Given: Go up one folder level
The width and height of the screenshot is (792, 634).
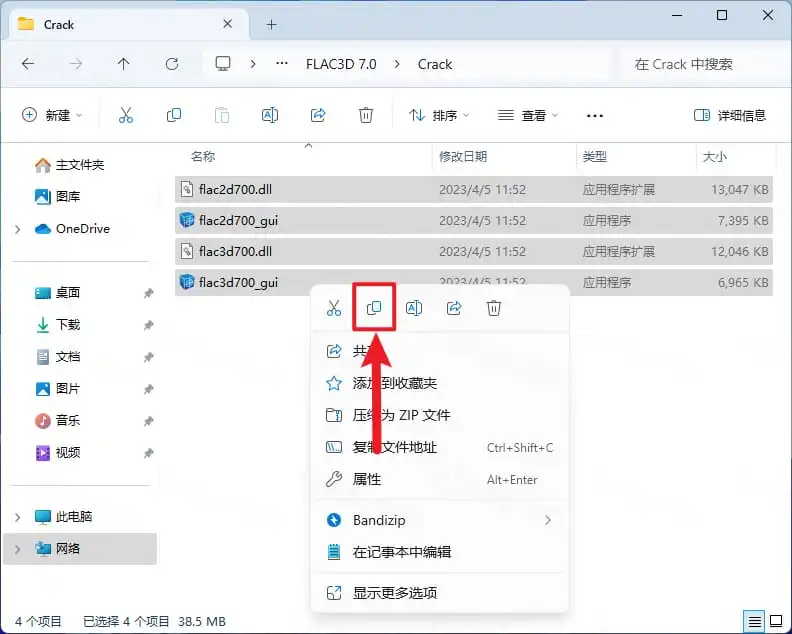Looking at the screenshot, I should (123, 64).
